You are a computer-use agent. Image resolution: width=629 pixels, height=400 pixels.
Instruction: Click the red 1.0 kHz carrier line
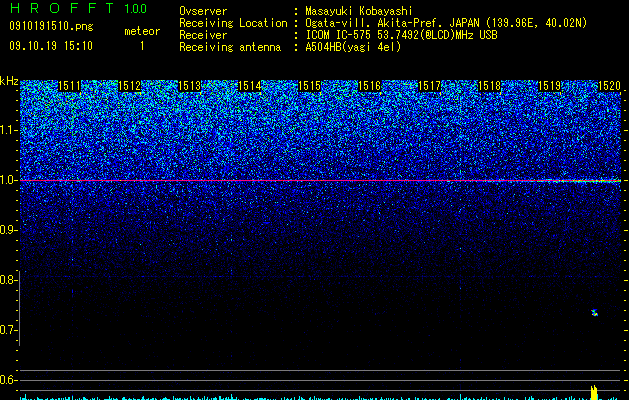(x=320, y=181)
